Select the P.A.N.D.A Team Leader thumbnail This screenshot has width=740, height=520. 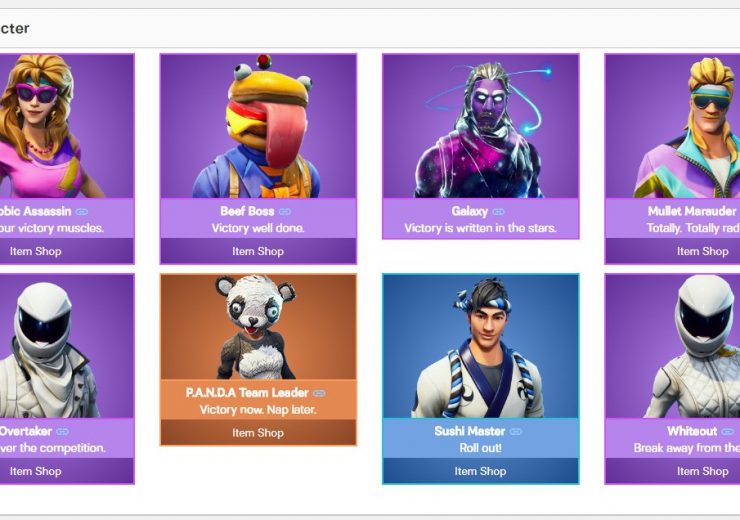point(258,327)
